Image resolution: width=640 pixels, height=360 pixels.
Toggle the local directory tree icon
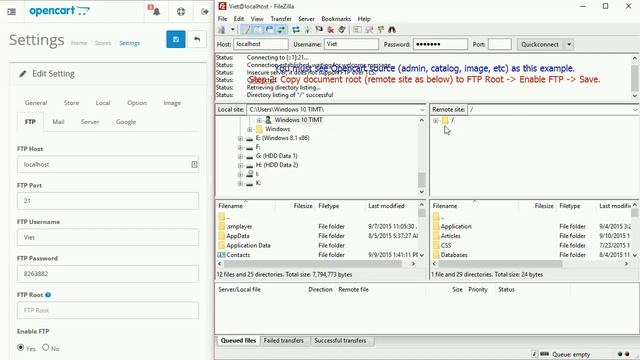pyautogui.click(x=258, y=30)
